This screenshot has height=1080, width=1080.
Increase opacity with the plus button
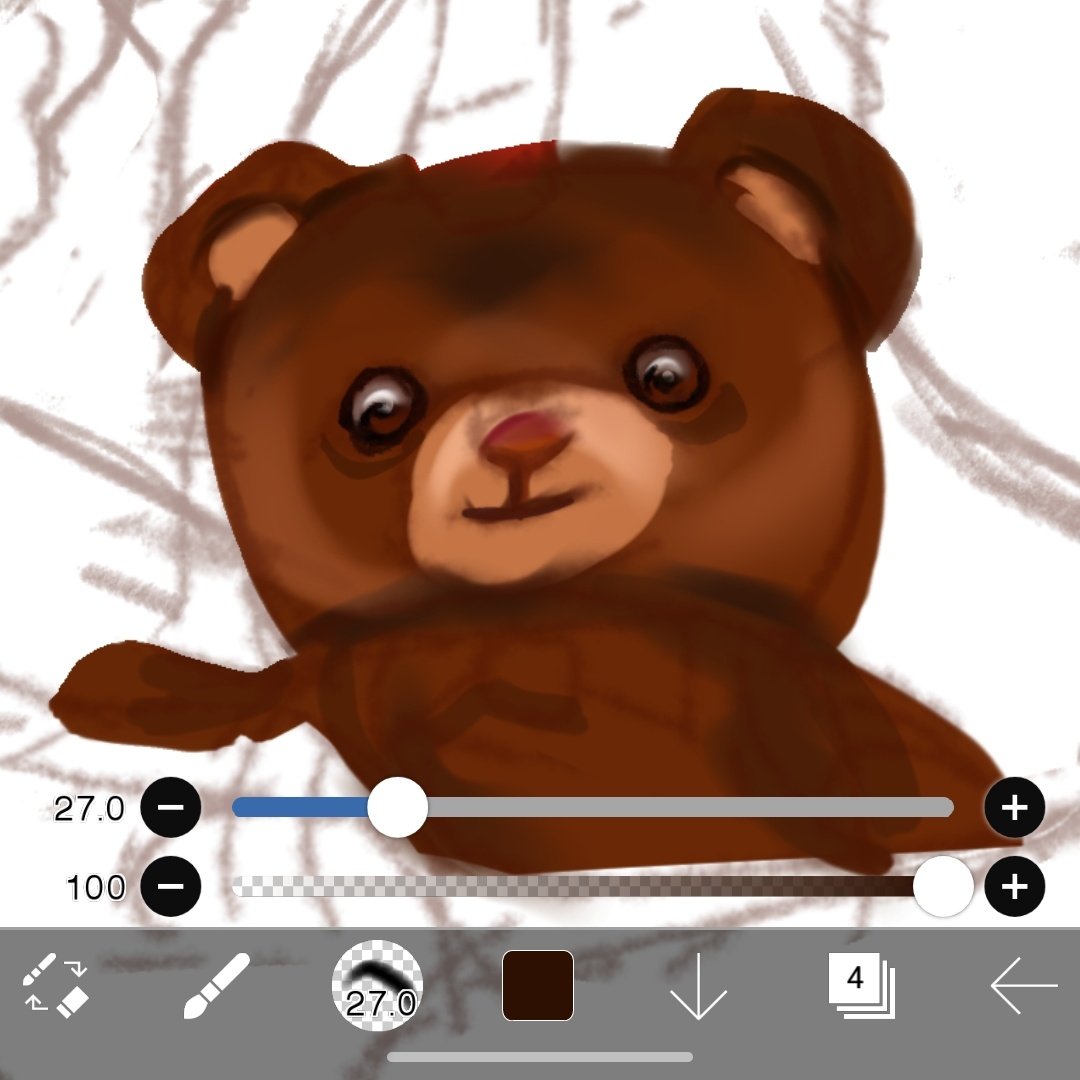click(x=1015, y=886)
